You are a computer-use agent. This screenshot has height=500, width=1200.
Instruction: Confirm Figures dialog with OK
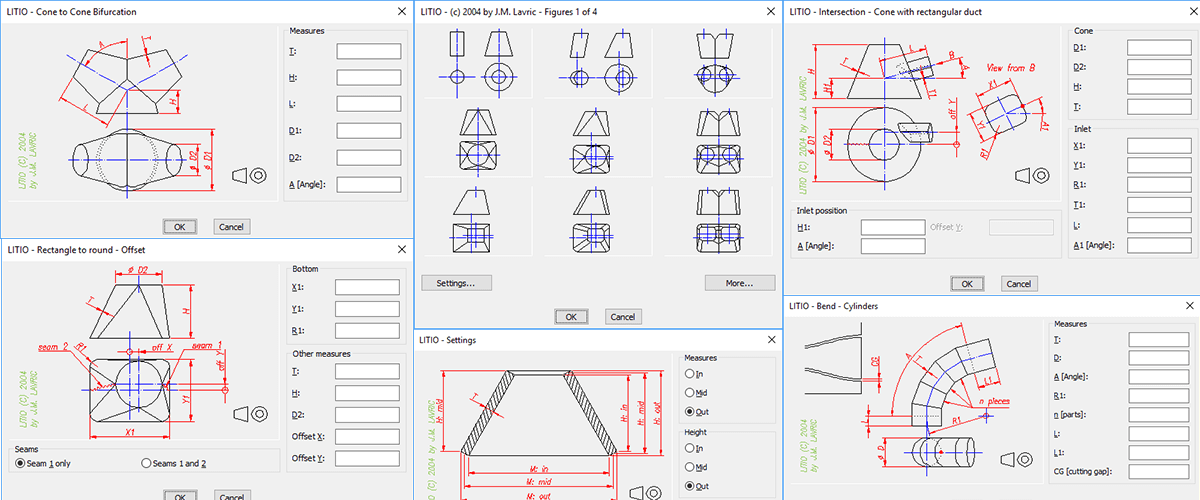[571, 317]
